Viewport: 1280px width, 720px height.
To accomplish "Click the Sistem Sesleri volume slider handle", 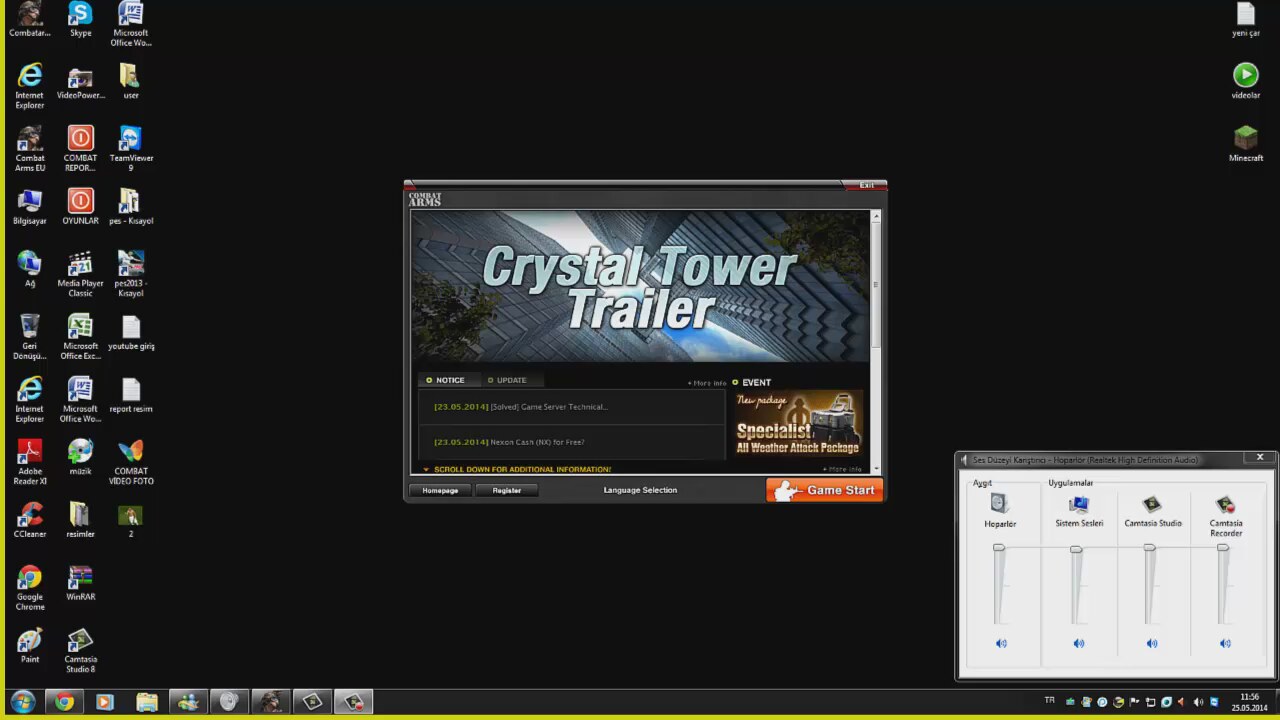I will coord(1076,548).
